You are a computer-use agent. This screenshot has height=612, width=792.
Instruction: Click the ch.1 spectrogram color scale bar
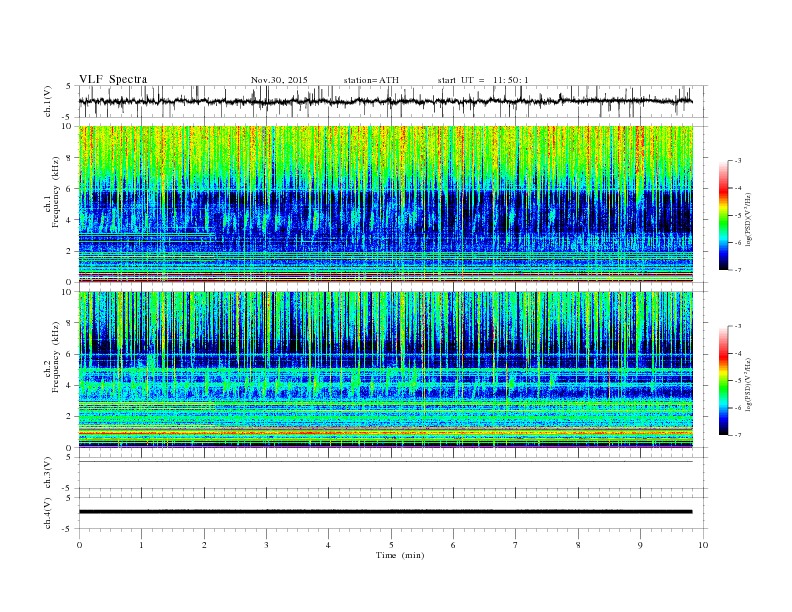click(724, 215)
